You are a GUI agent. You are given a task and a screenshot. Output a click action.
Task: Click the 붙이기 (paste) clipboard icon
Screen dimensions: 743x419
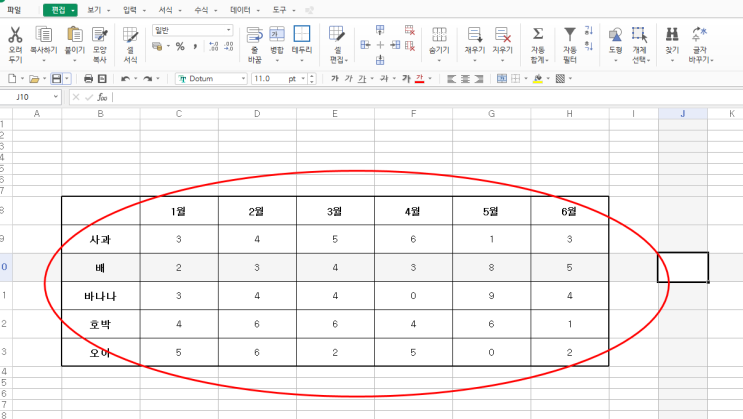point(74,35)
